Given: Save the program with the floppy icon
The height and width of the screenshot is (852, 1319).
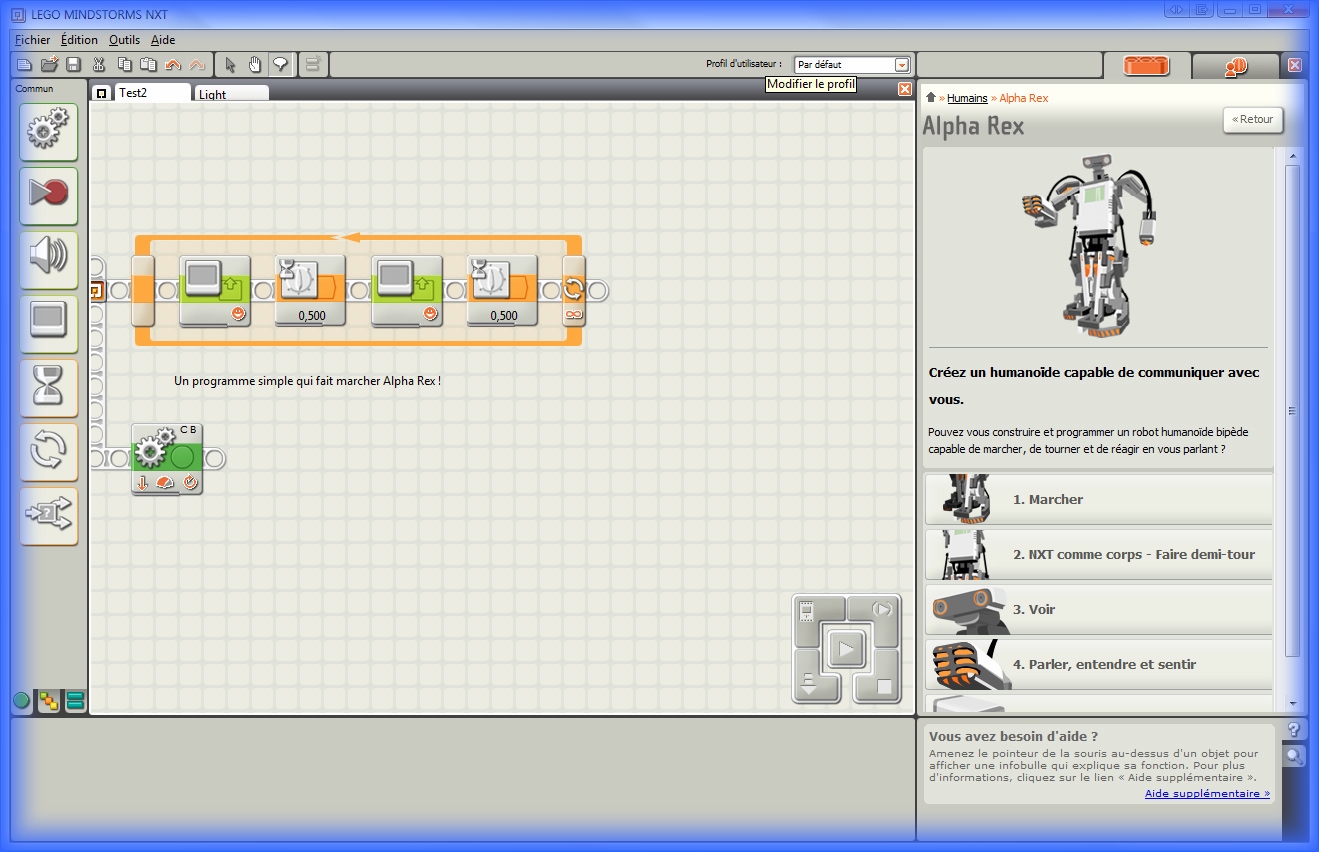Looking at the screenshot, I should (73, 65).
